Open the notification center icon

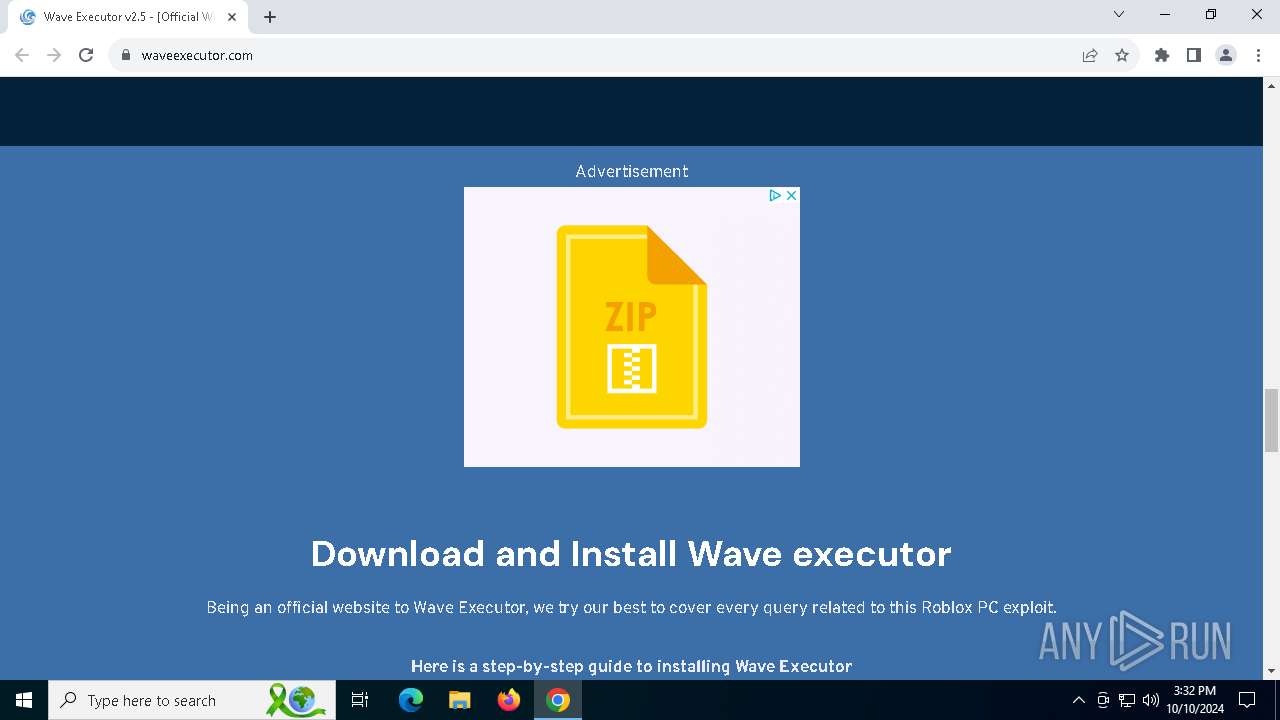[x=1247, y=700]
